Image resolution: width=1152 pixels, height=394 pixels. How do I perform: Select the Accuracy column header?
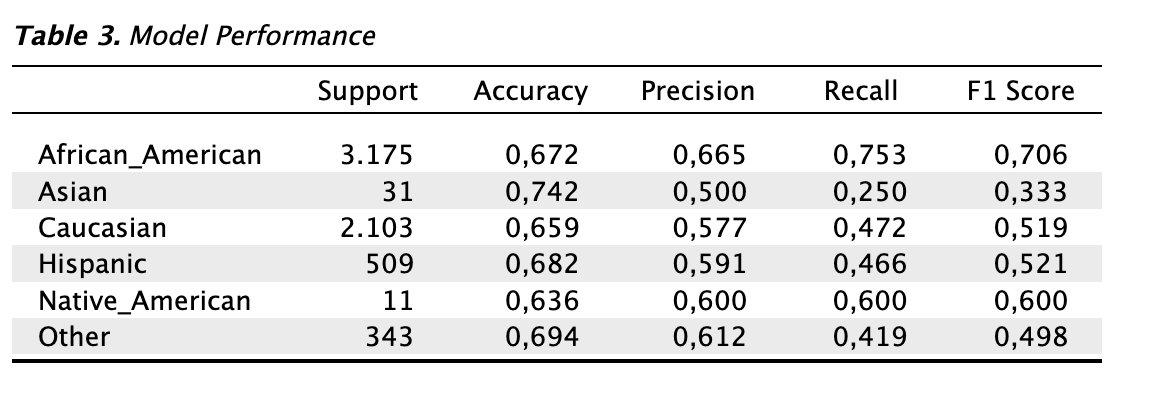point(530,92)
